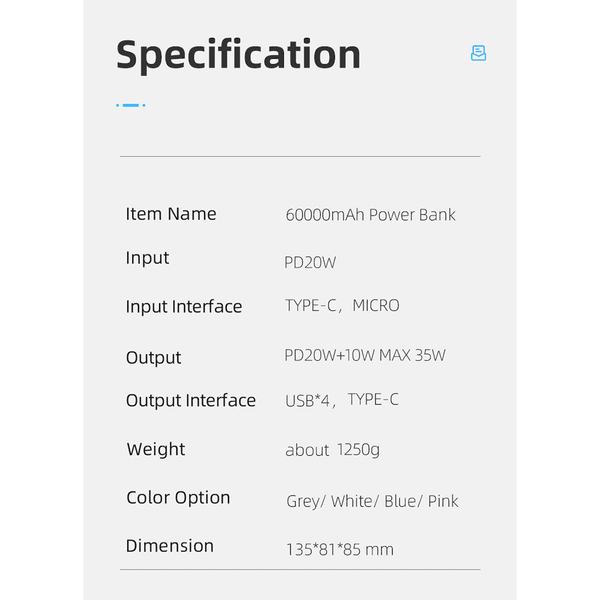Click the Weight label

(x=156, y=450)
